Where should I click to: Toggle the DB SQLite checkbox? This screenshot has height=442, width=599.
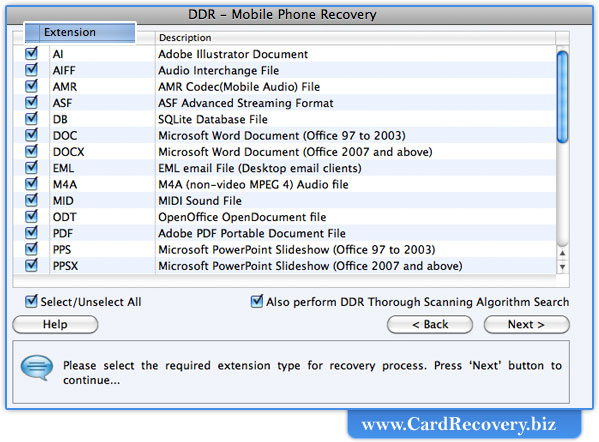(31, 118)
